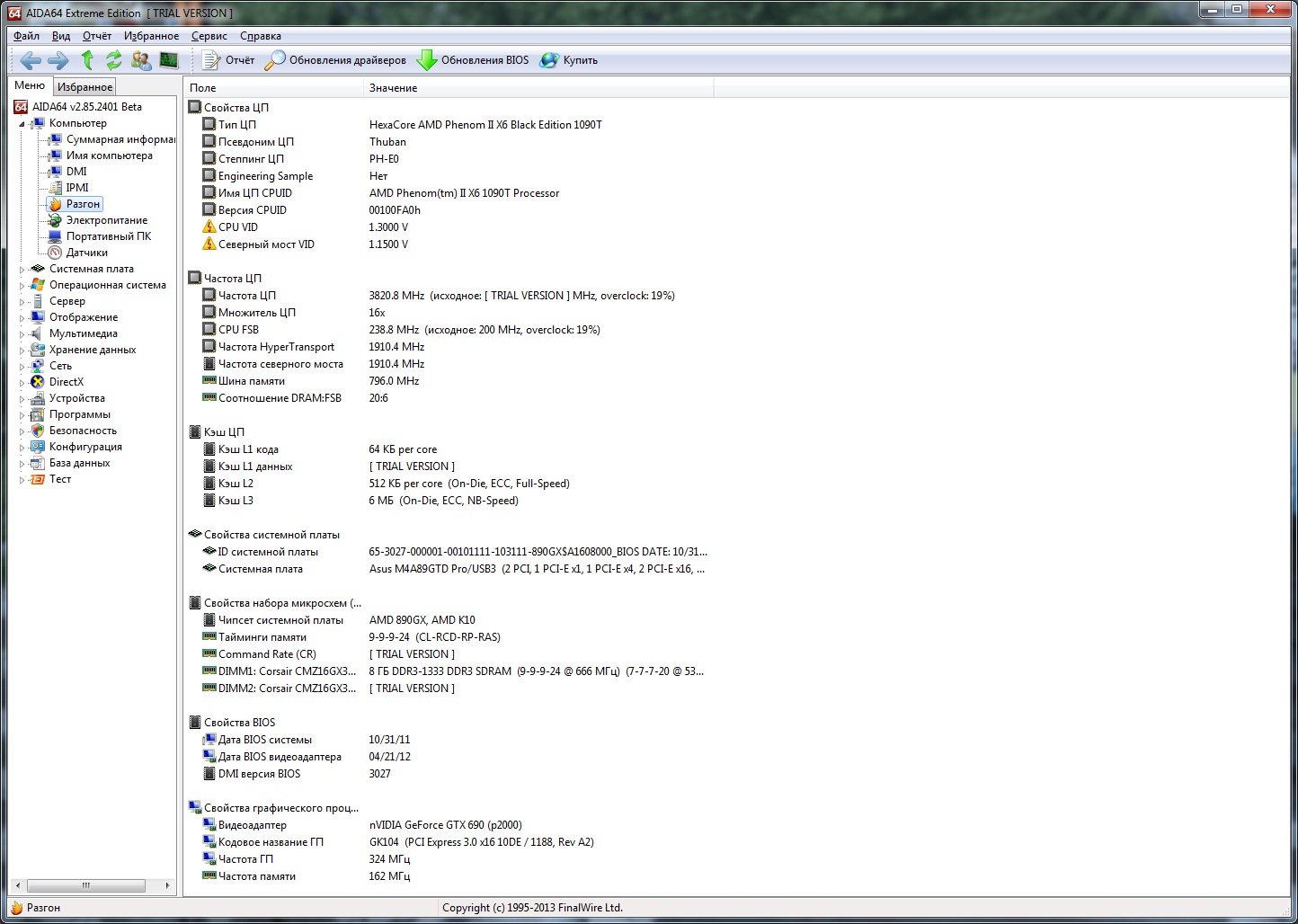Click the AIDA64 icon in the title bar

click(x=14, y=13)
